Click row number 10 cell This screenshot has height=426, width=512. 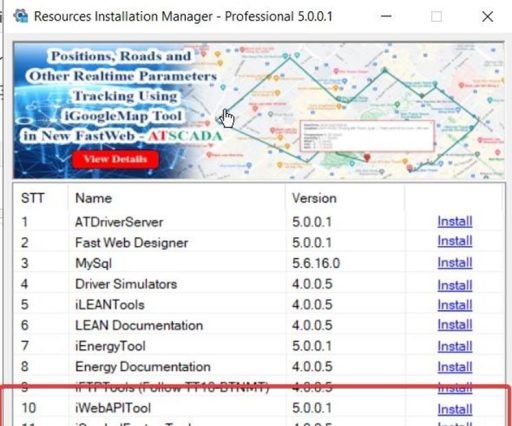pos(28,408)
